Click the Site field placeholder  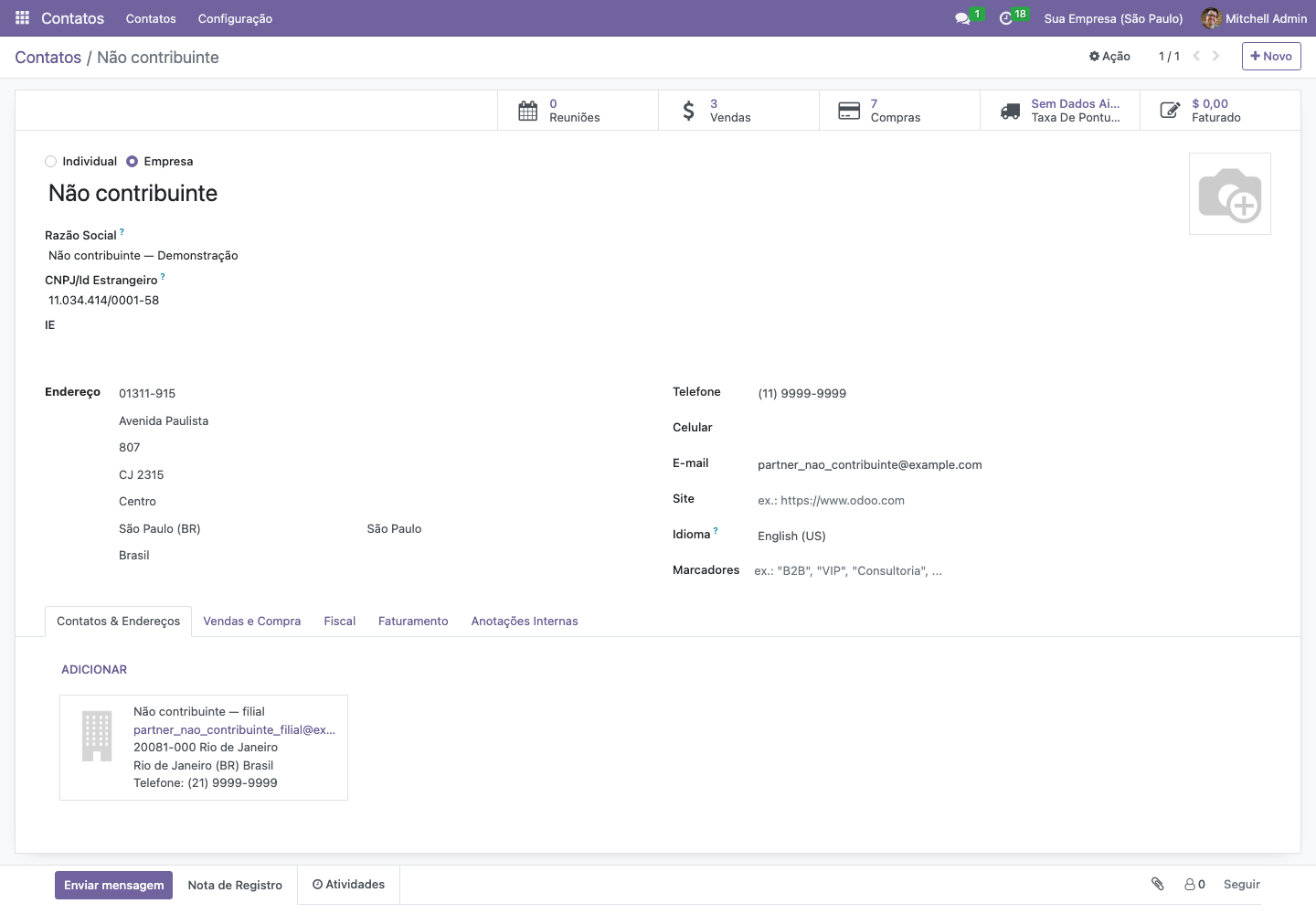1012,500
